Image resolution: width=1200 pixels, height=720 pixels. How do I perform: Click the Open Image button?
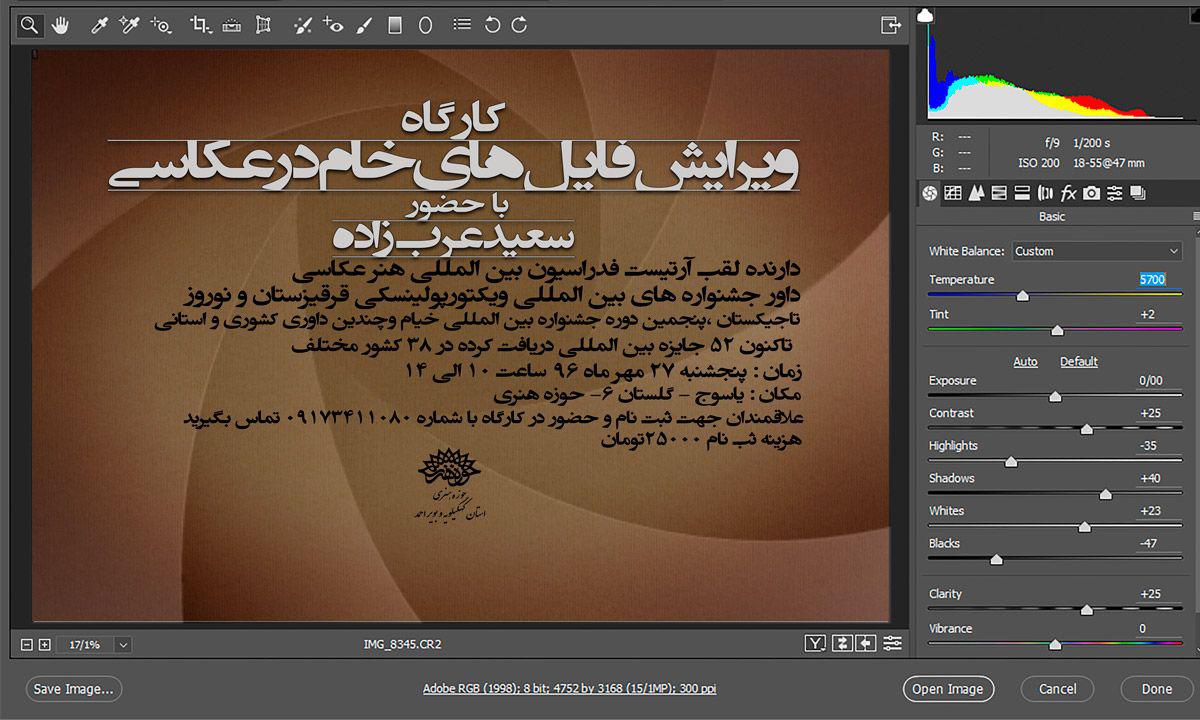pos(948,689)
